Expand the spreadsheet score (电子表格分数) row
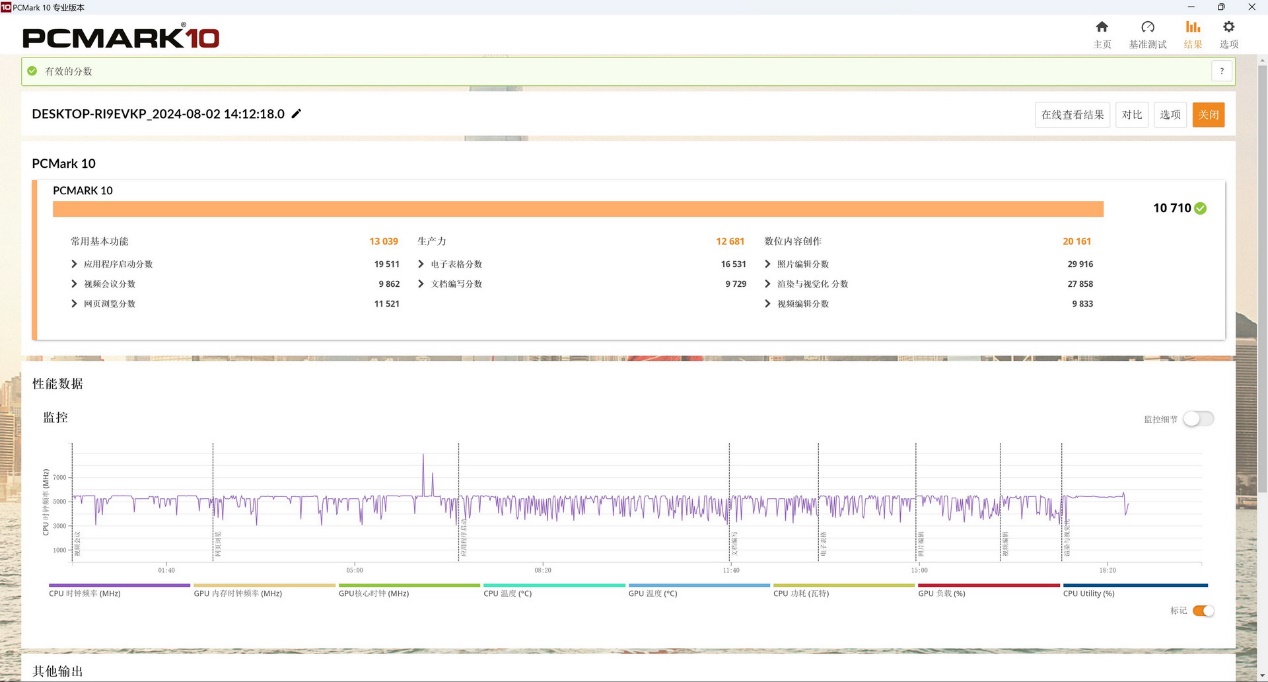Viewport: 1268px width, 682px height. [x=422, y=264]
